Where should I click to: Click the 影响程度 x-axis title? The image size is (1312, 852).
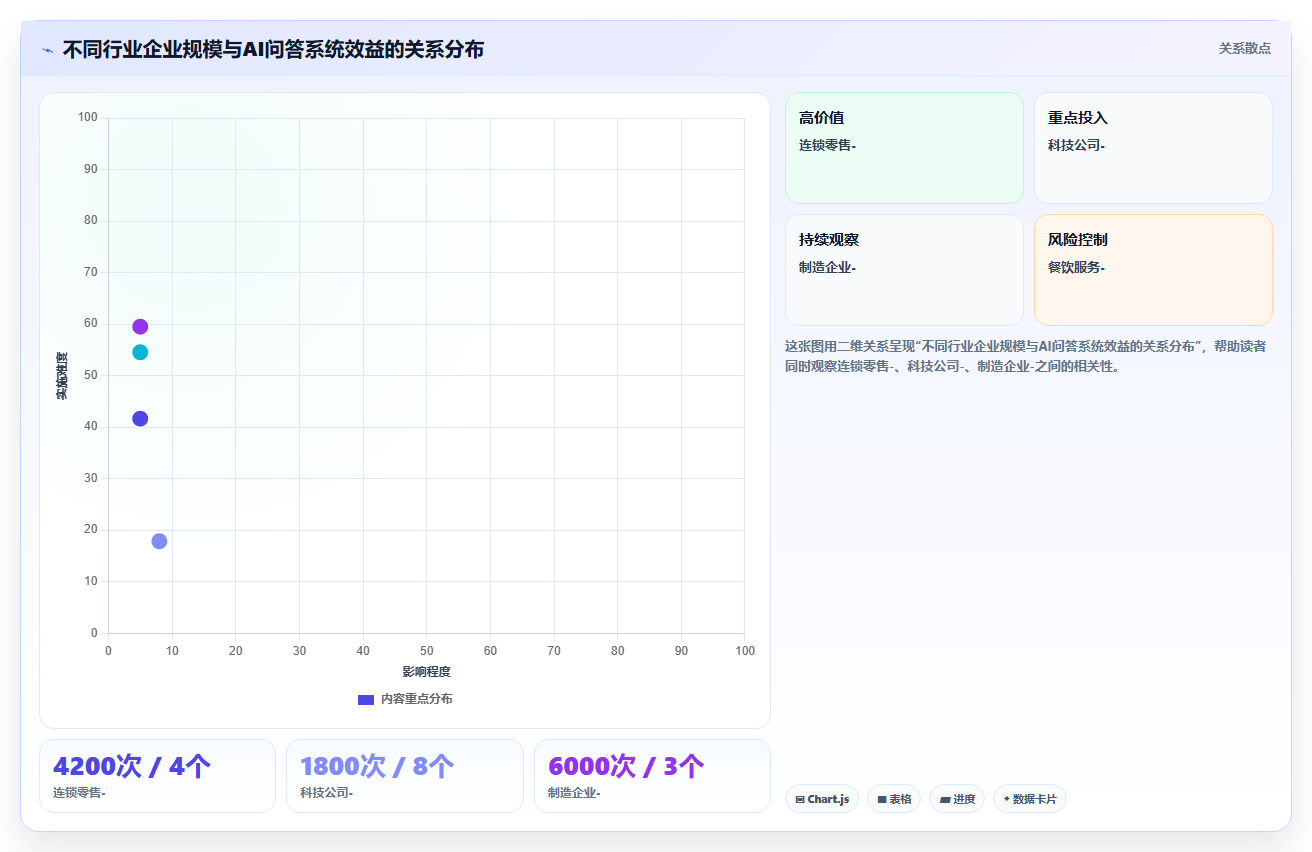(x=427, y=672)
